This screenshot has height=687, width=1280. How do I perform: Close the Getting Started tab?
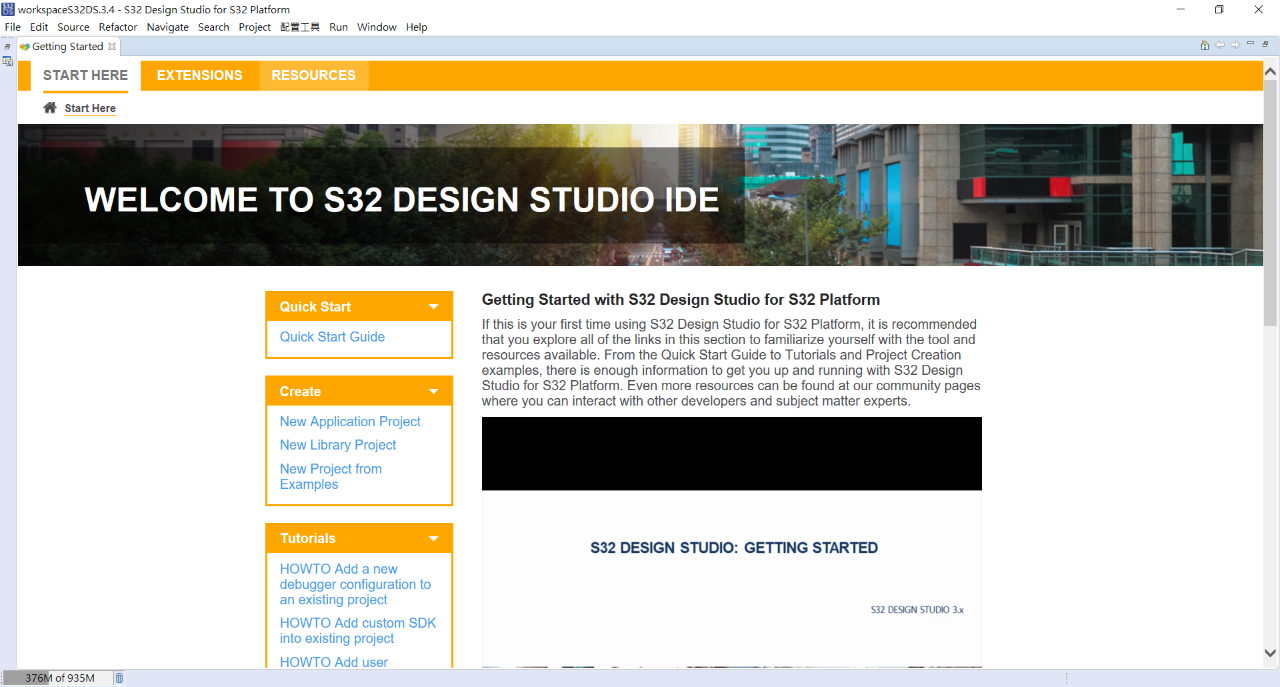tap(112, 46)
